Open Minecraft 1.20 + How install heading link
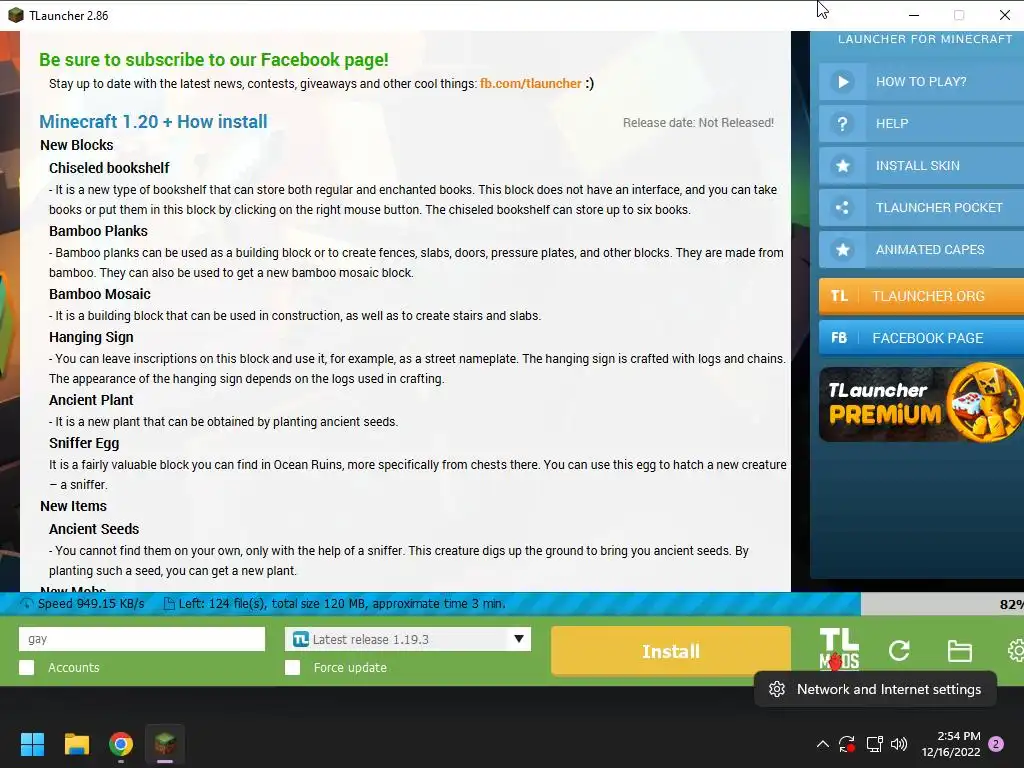 point(153,121)
